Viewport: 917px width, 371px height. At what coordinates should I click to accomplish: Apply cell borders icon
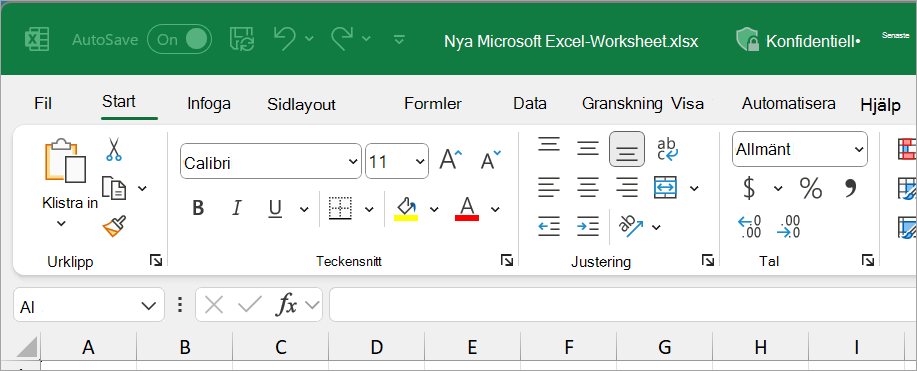(x=340, y=208)
